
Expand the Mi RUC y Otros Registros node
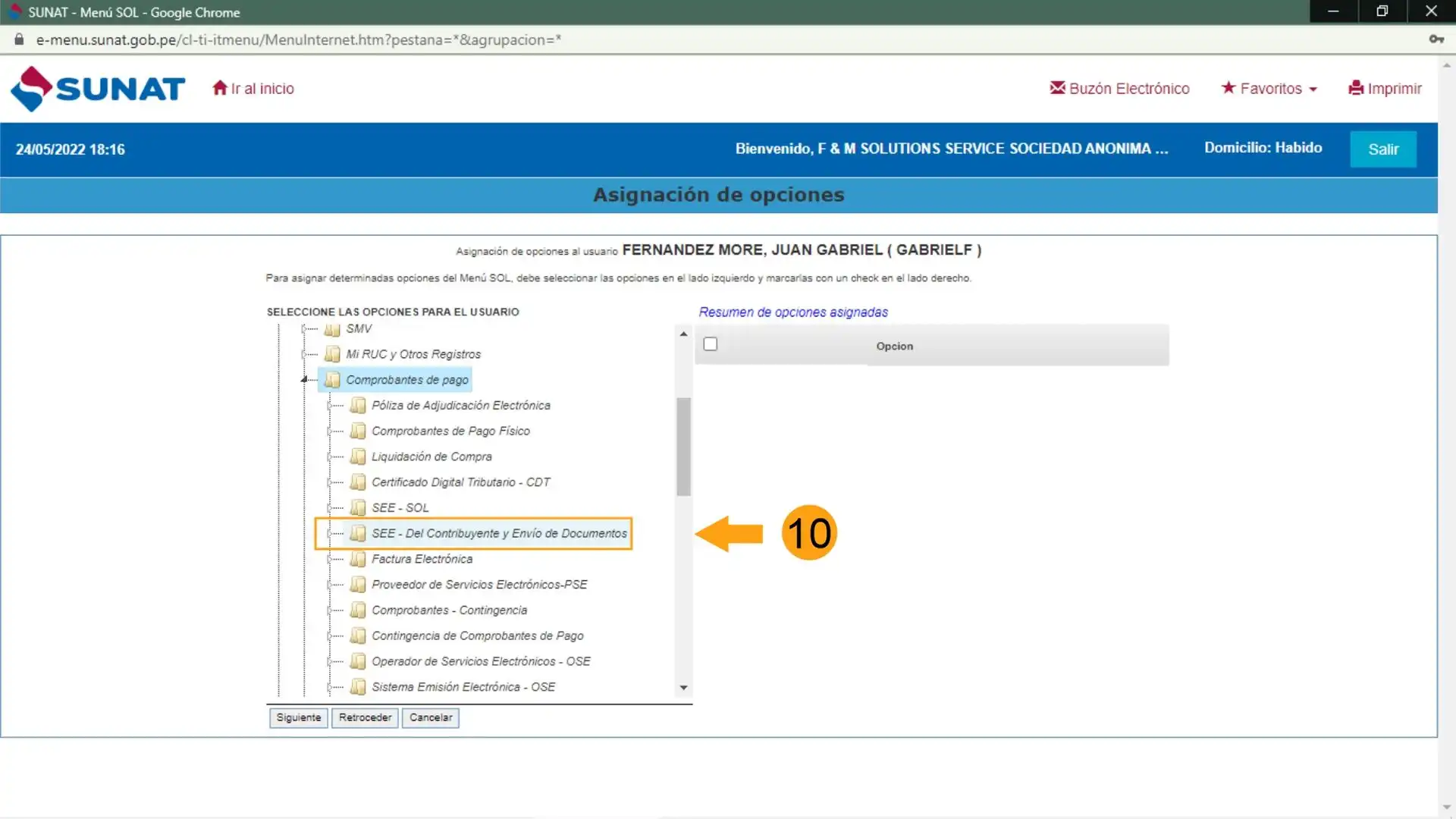tap(304, 354)
